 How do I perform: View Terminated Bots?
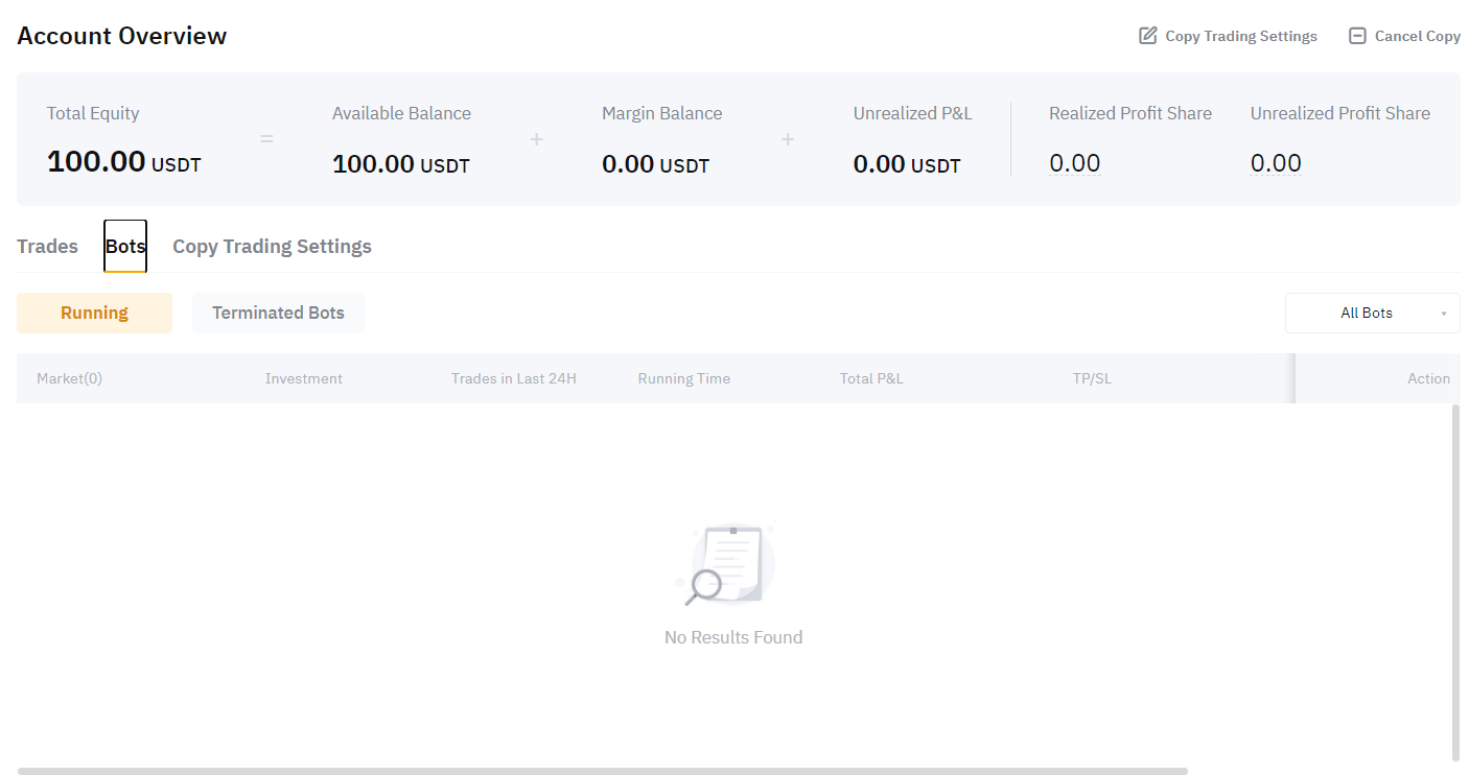[278, 313]
